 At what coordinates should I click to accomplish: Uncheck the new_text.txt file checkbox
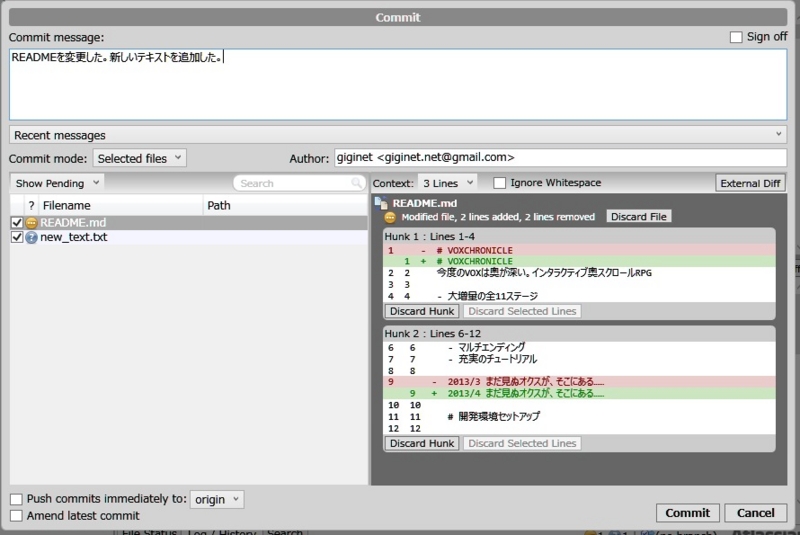pyautogui.click(x=17, y=238)
